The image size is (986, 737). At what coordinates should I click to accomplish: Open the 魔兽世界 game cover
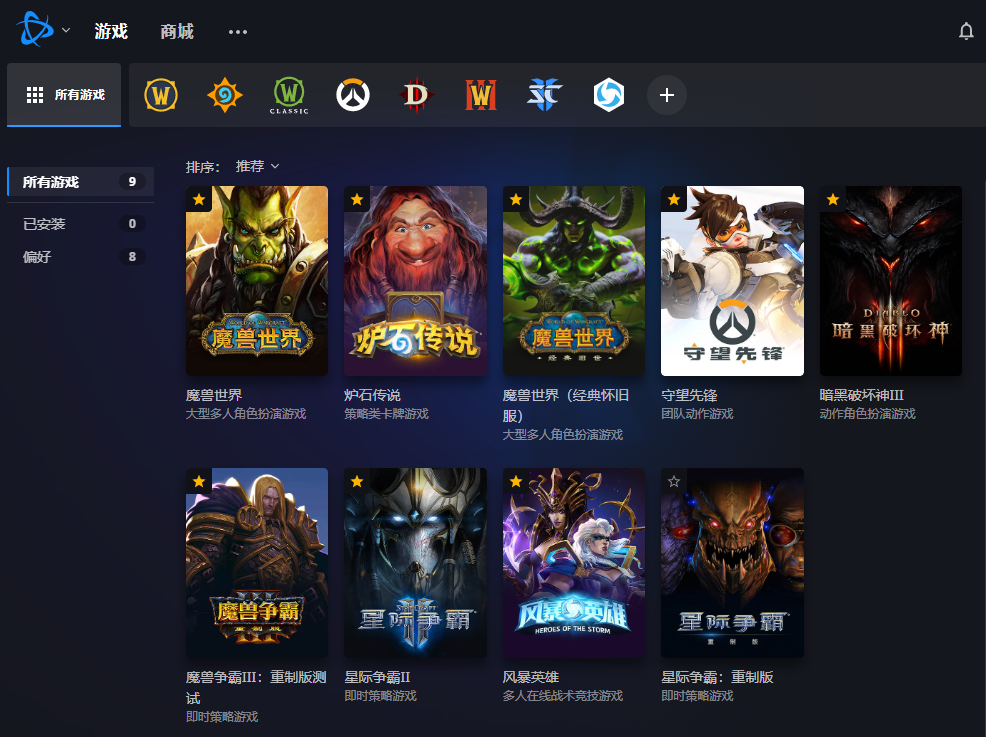pos(257,281)
